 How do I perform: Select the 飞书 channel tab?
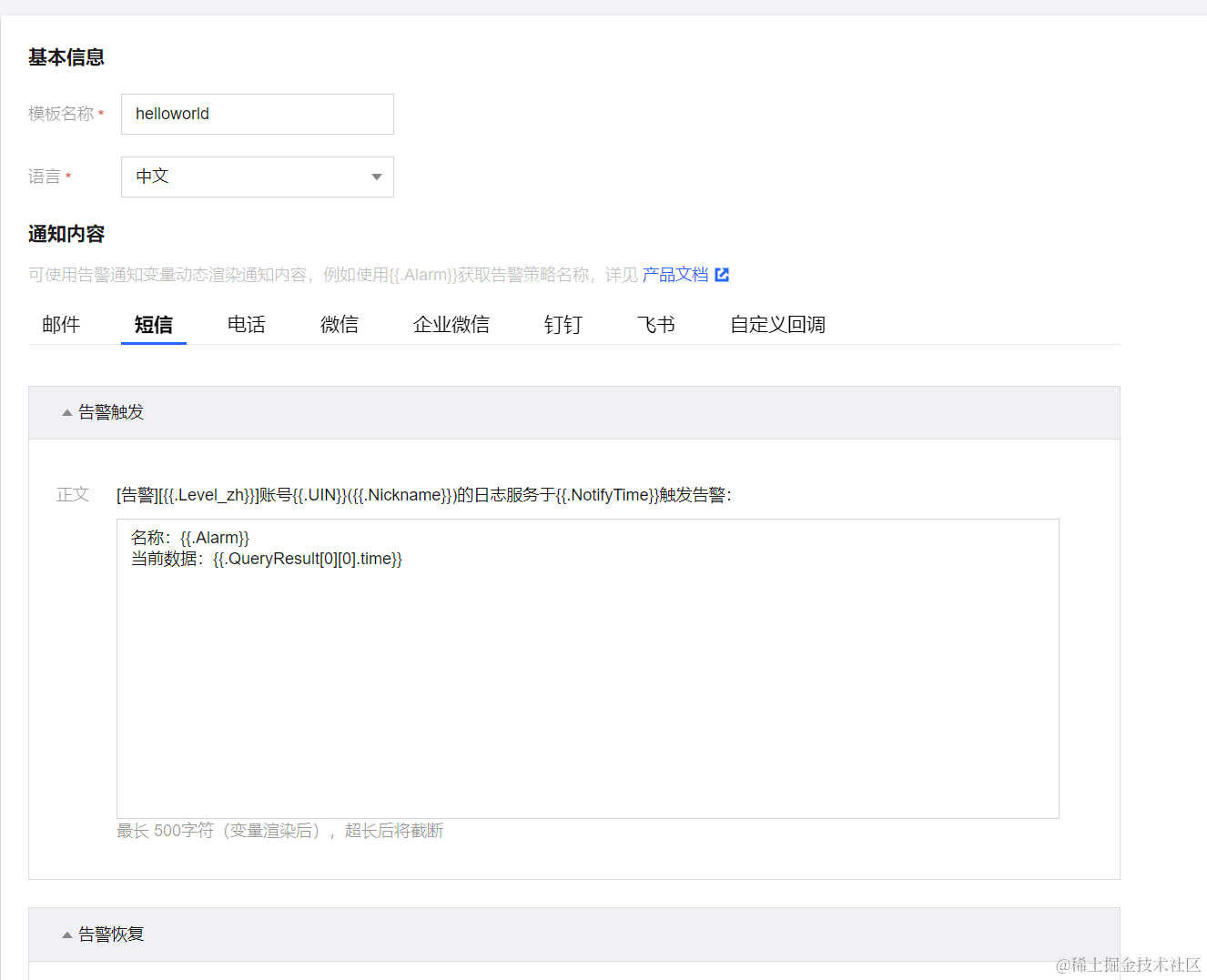654,325
